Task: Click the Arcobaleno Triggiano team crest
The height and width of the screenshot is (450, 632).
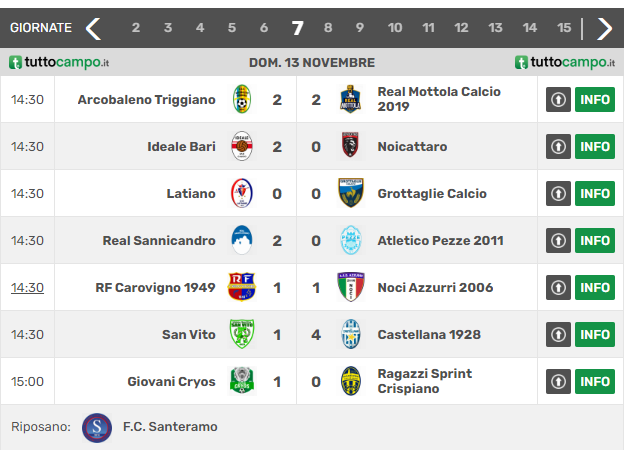Action: [242, 99]
